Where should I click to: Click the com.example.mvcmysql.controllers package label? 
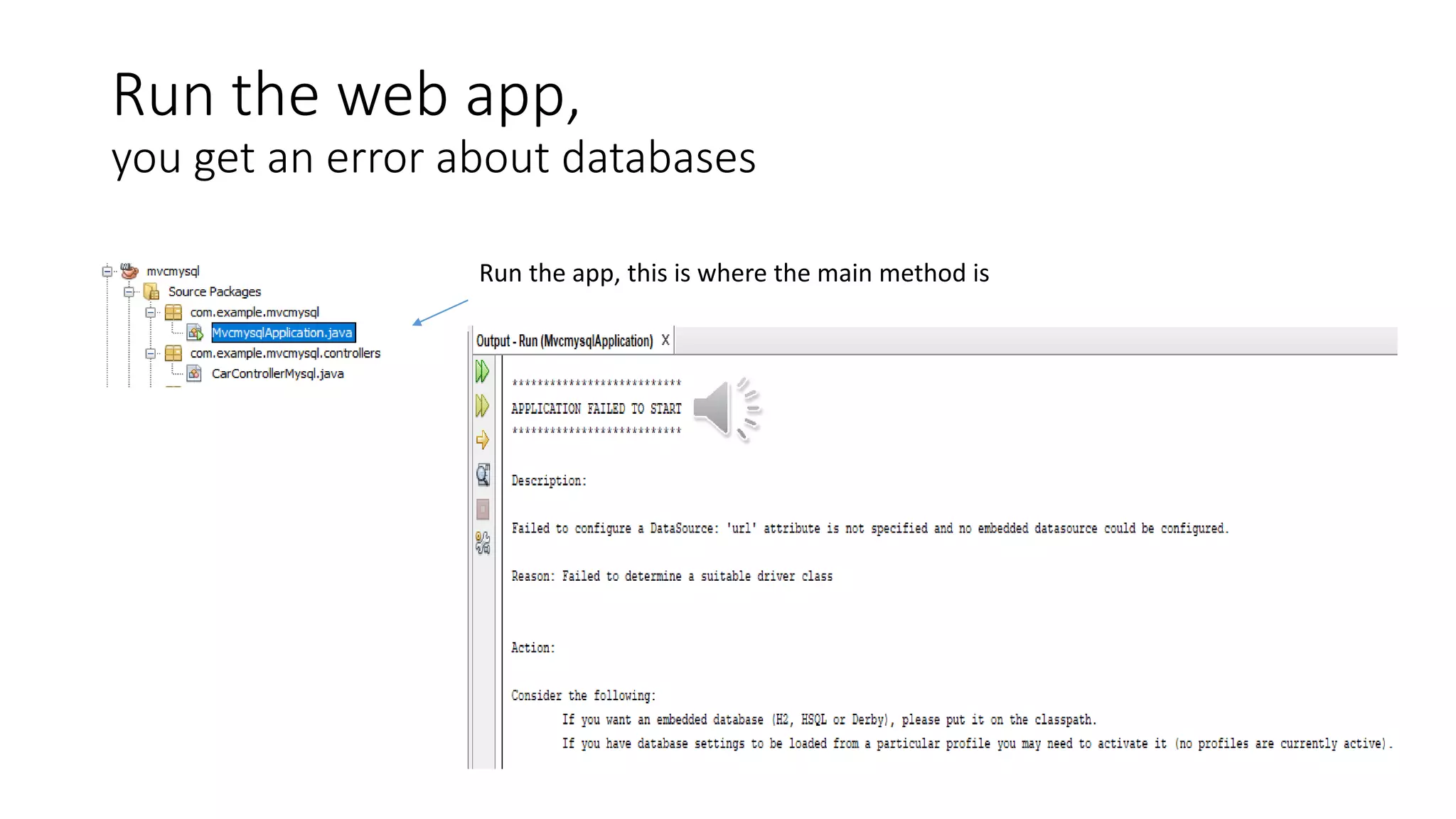(x=285, y=353)
